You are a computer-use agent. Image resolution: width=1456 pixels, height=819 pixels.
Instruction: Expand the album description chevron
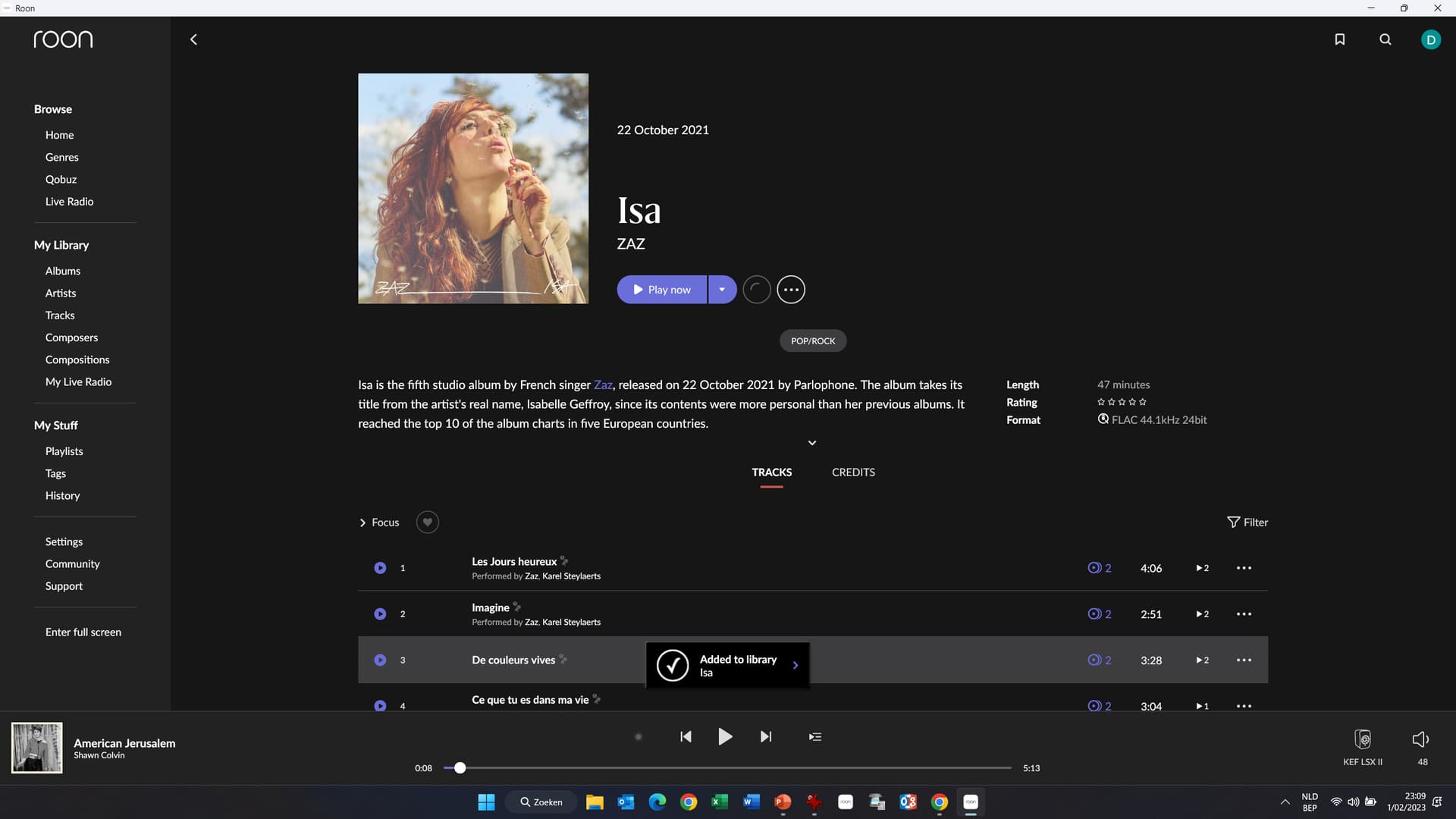tap(812, 443)
